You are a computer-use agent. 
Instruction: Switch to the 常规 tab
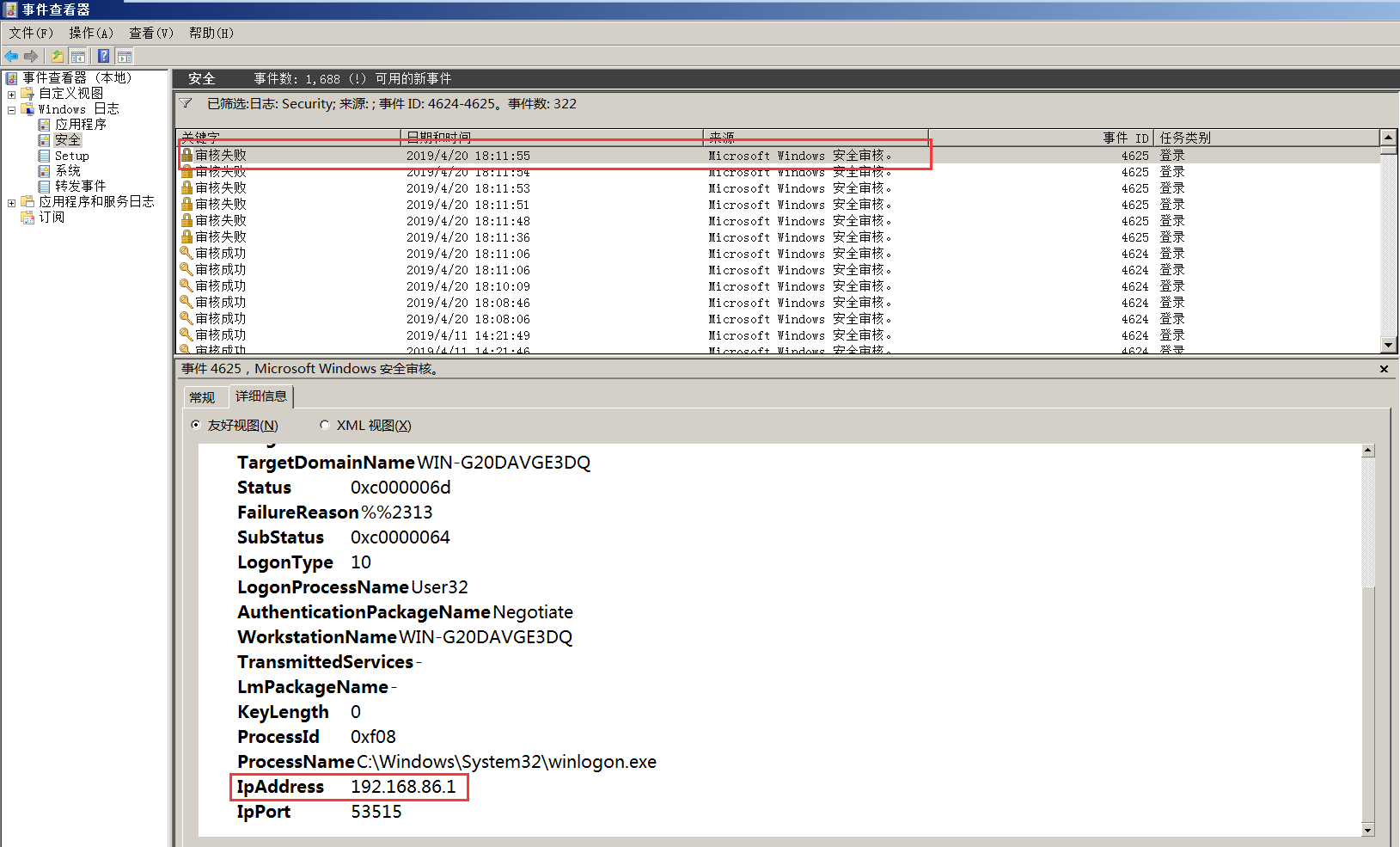202,397
